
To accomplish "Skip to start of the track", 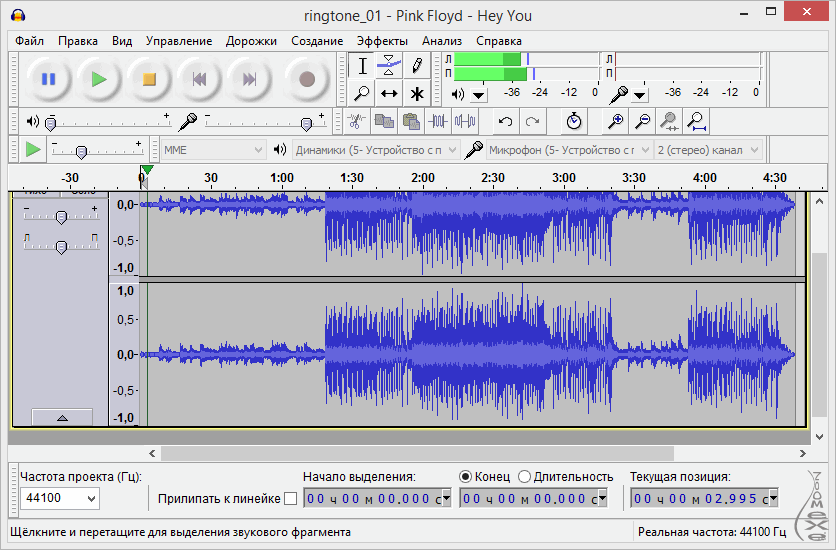I will coord(199,79).
